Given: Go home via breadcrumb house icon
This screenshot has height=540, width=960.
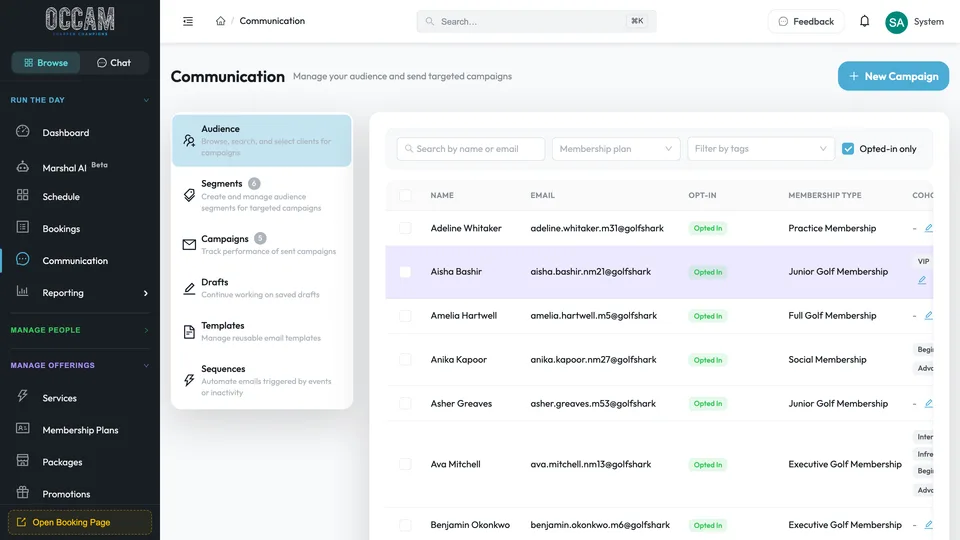Looking at the screenshot, I should point(220,21).
